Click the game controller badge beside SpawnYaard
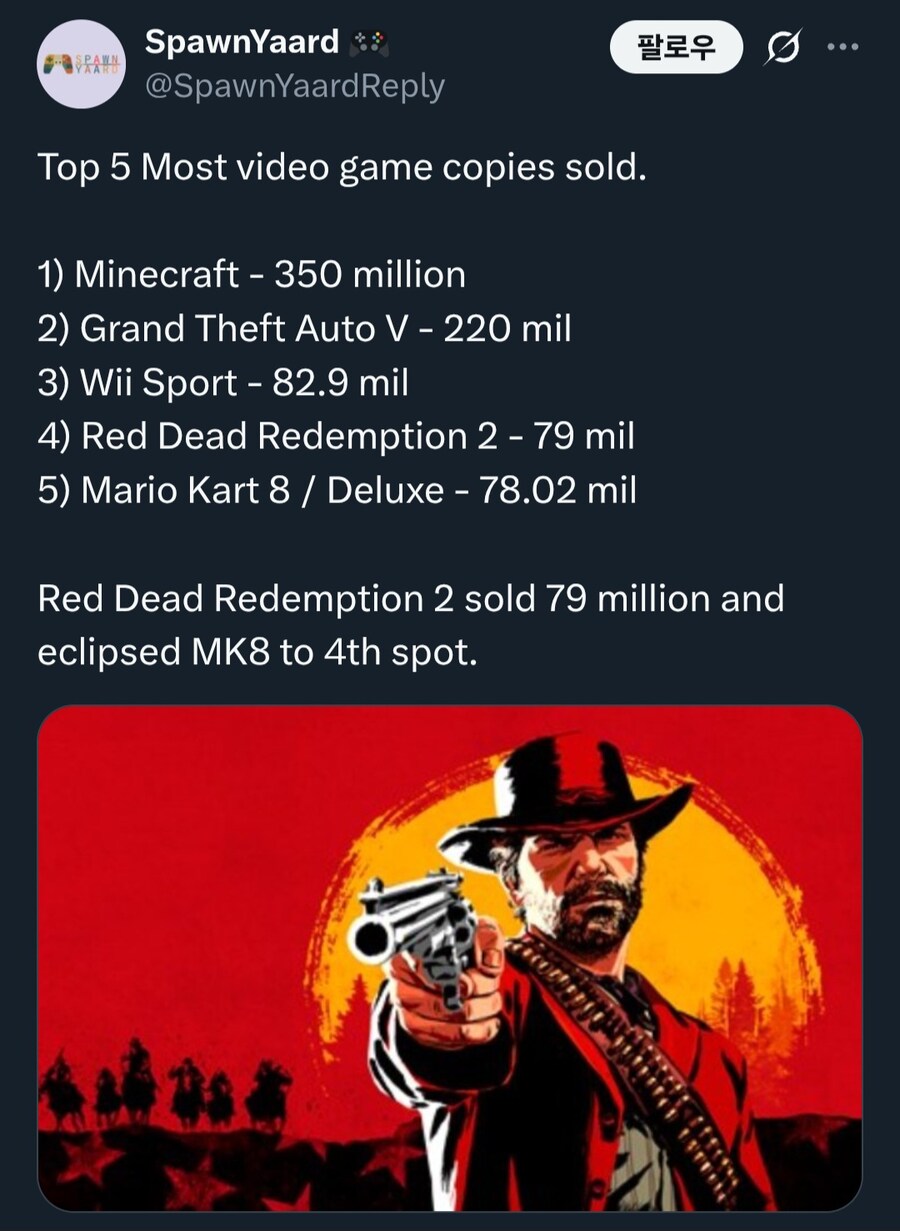Viewport: 900px width, 1231px height. (369, 43)
